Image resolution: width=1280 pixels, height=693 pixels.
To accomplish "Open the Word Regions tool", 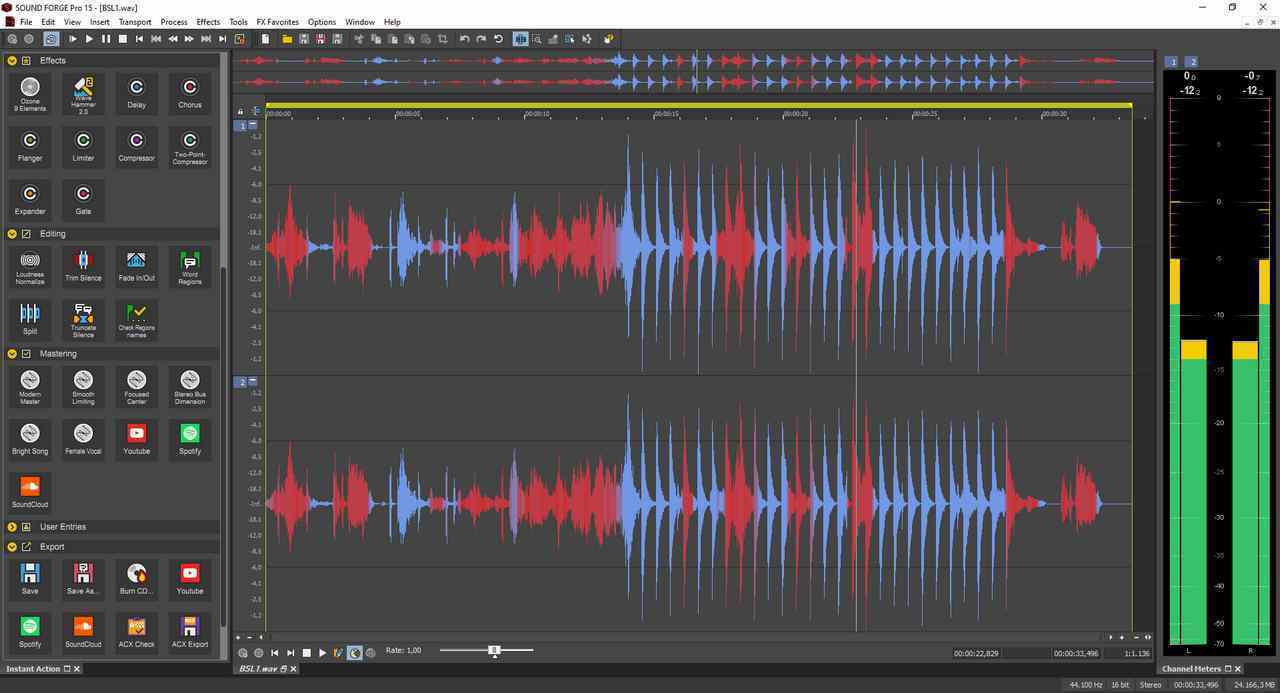I will click(189, 267).
